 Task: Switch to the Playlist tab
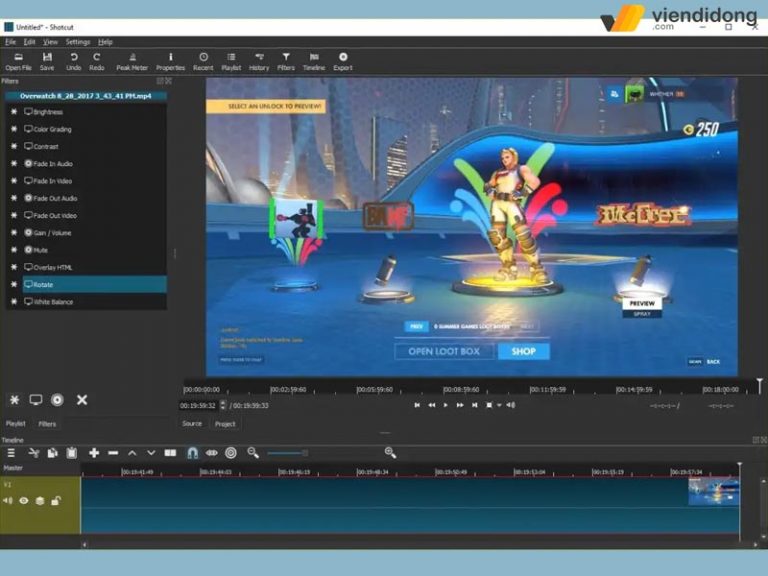pyautogui.click(x=16, y=424)
